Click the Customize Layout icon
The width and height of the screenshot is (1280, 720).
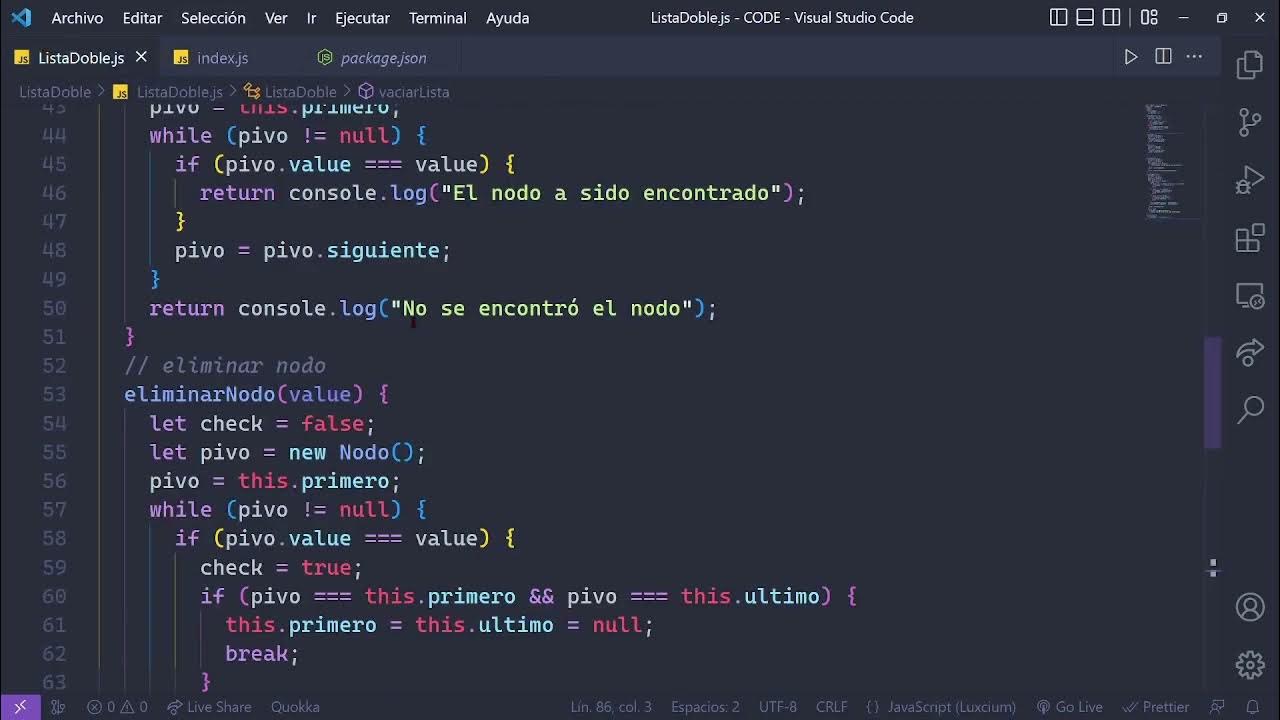[x=1149, y=17]
